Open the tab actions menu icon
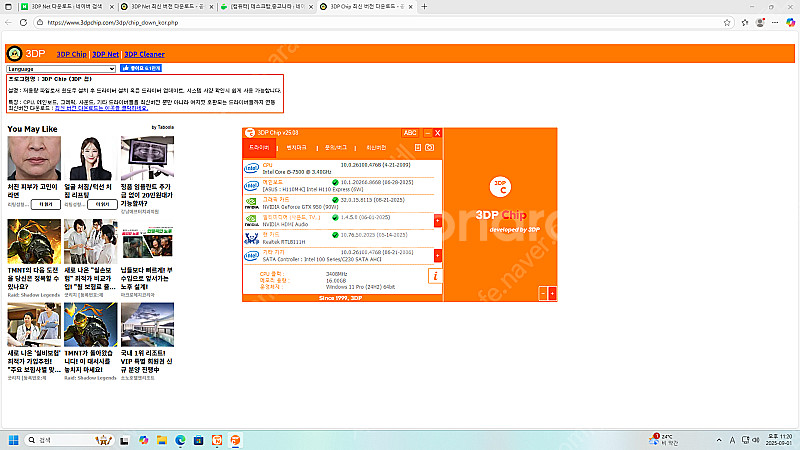This screenshot has width=800, height=450. pyautogui.click(x=8, y=7)
